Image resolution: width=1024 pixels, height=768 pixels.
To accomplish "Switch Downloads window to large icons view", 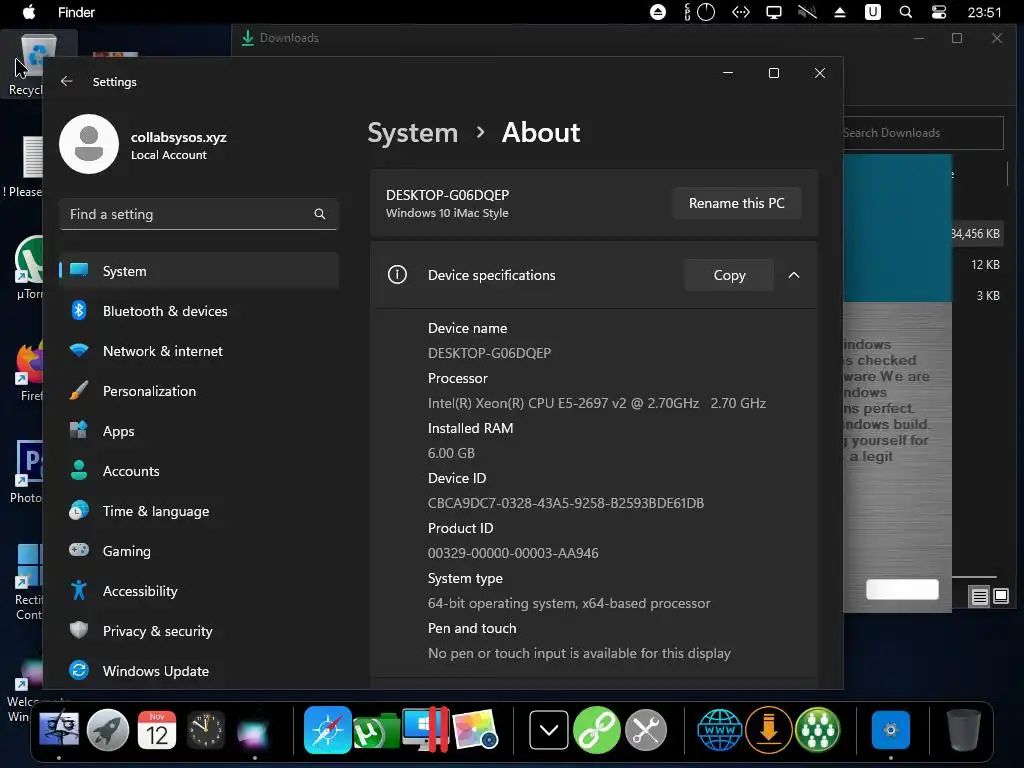I will pos(1000,596).
